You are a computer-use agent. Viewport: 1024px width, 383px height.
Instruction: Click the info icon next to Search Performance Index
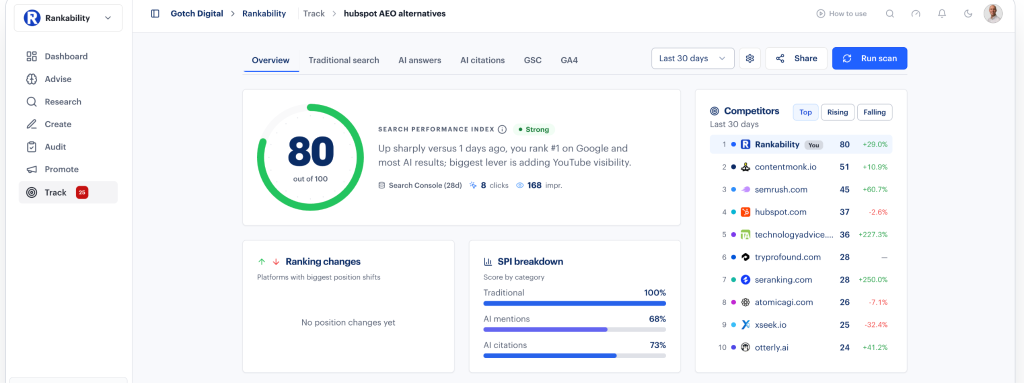coord(502,129)
